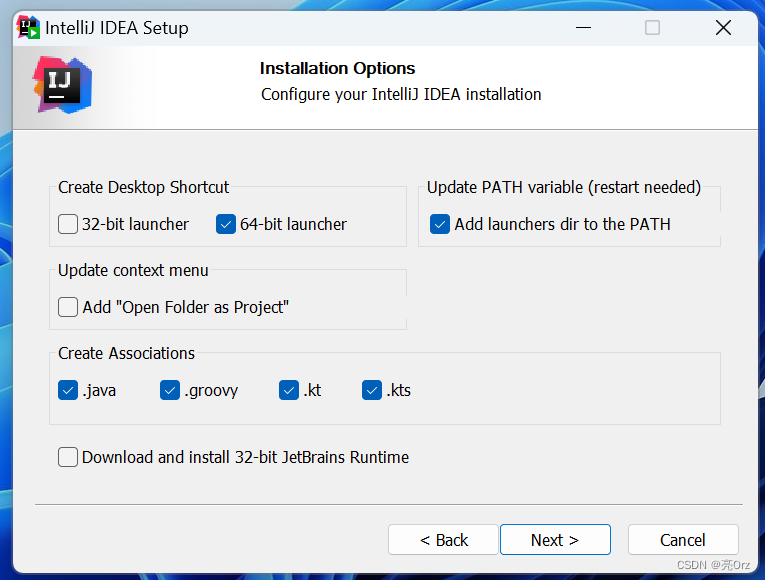This screenshot has width=765, height=580.
Task: Go back with the < Back button
Action: (x=443, y=540)
